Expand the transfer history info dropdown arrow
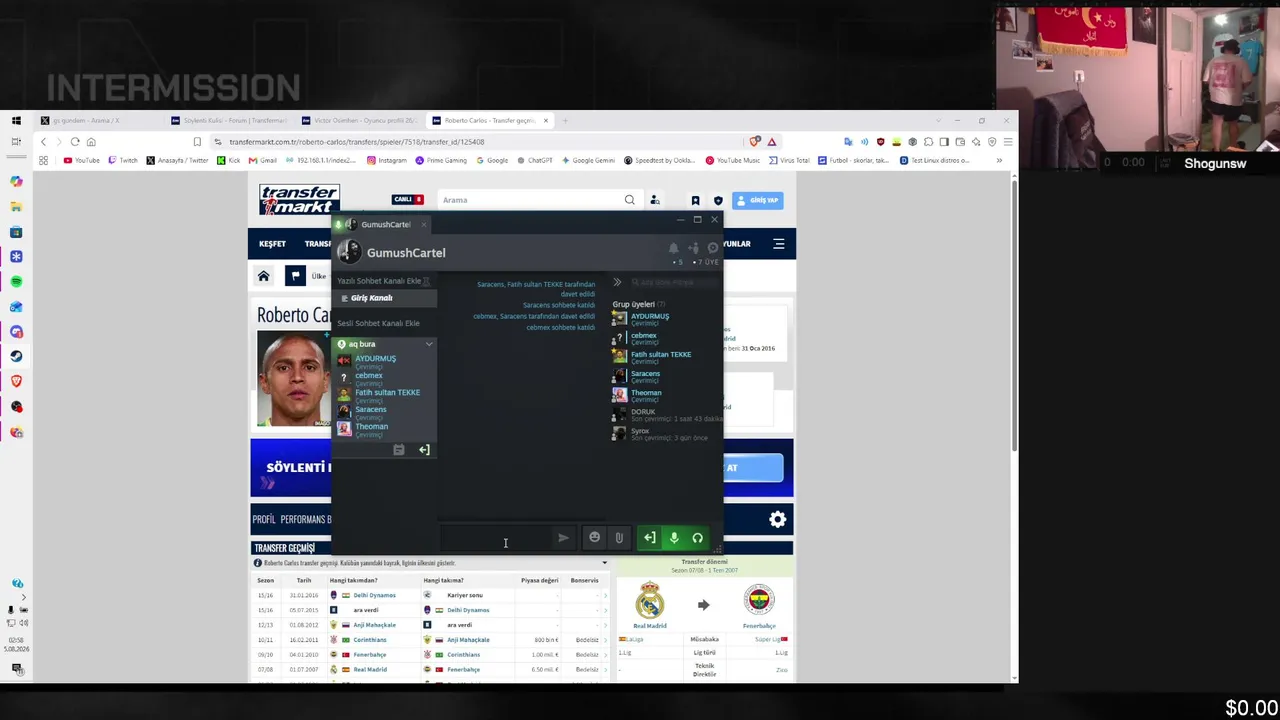Viewport: 1280px width, 720px height. click(x=604, y=563)
